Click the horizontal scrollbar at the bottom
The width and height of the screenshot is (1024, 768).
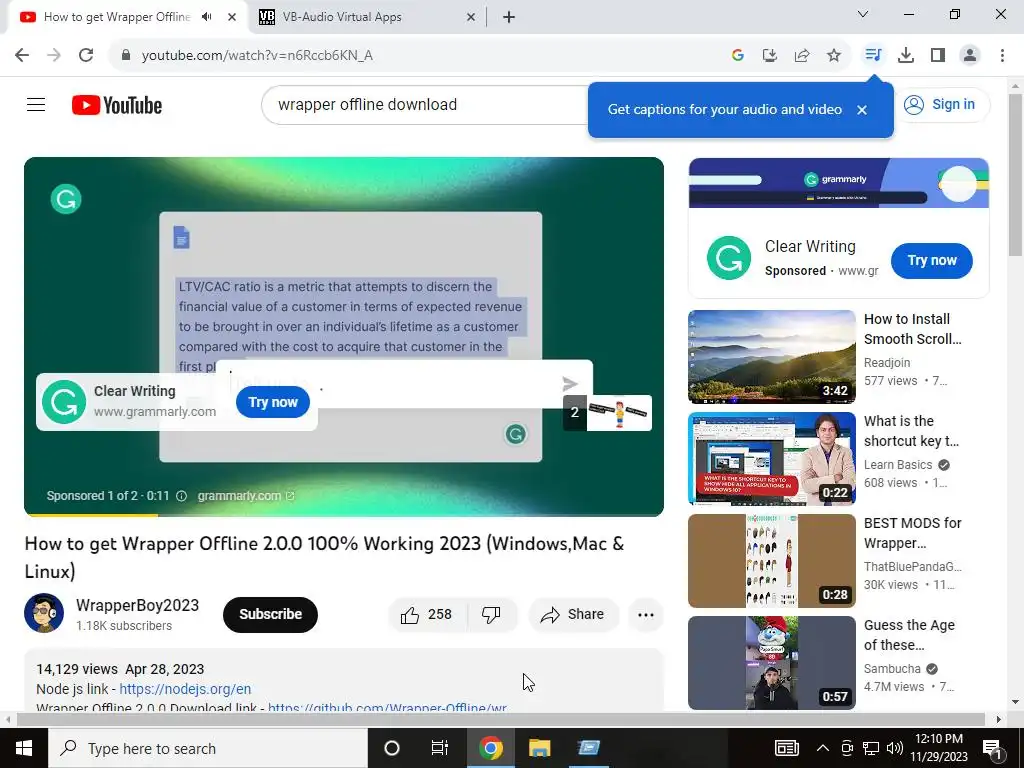(500, 719)
